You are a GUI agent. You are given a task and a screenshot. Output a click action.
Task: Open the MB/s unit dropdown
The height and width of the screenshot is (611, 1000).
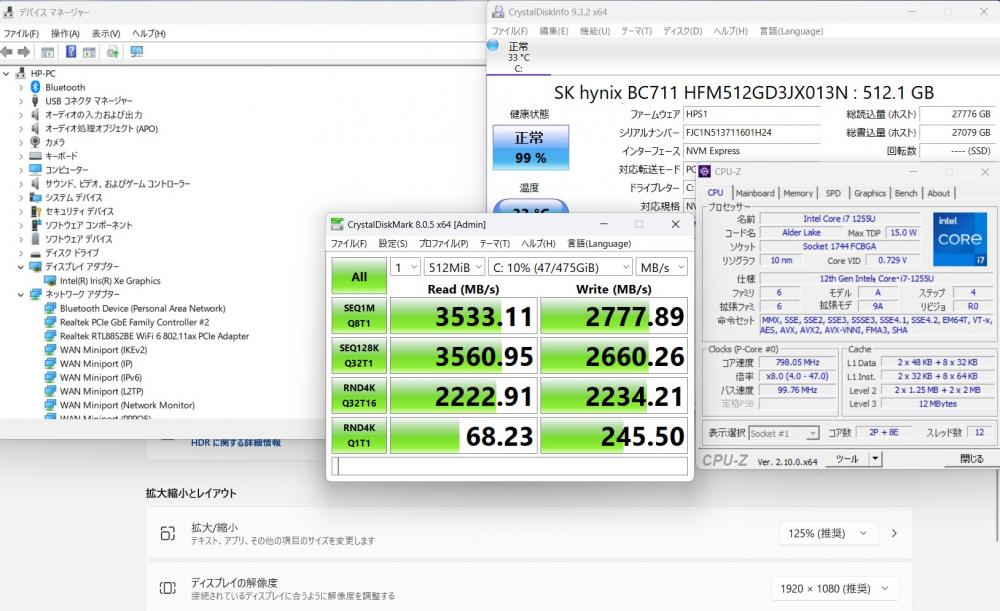tap(662, 267)
